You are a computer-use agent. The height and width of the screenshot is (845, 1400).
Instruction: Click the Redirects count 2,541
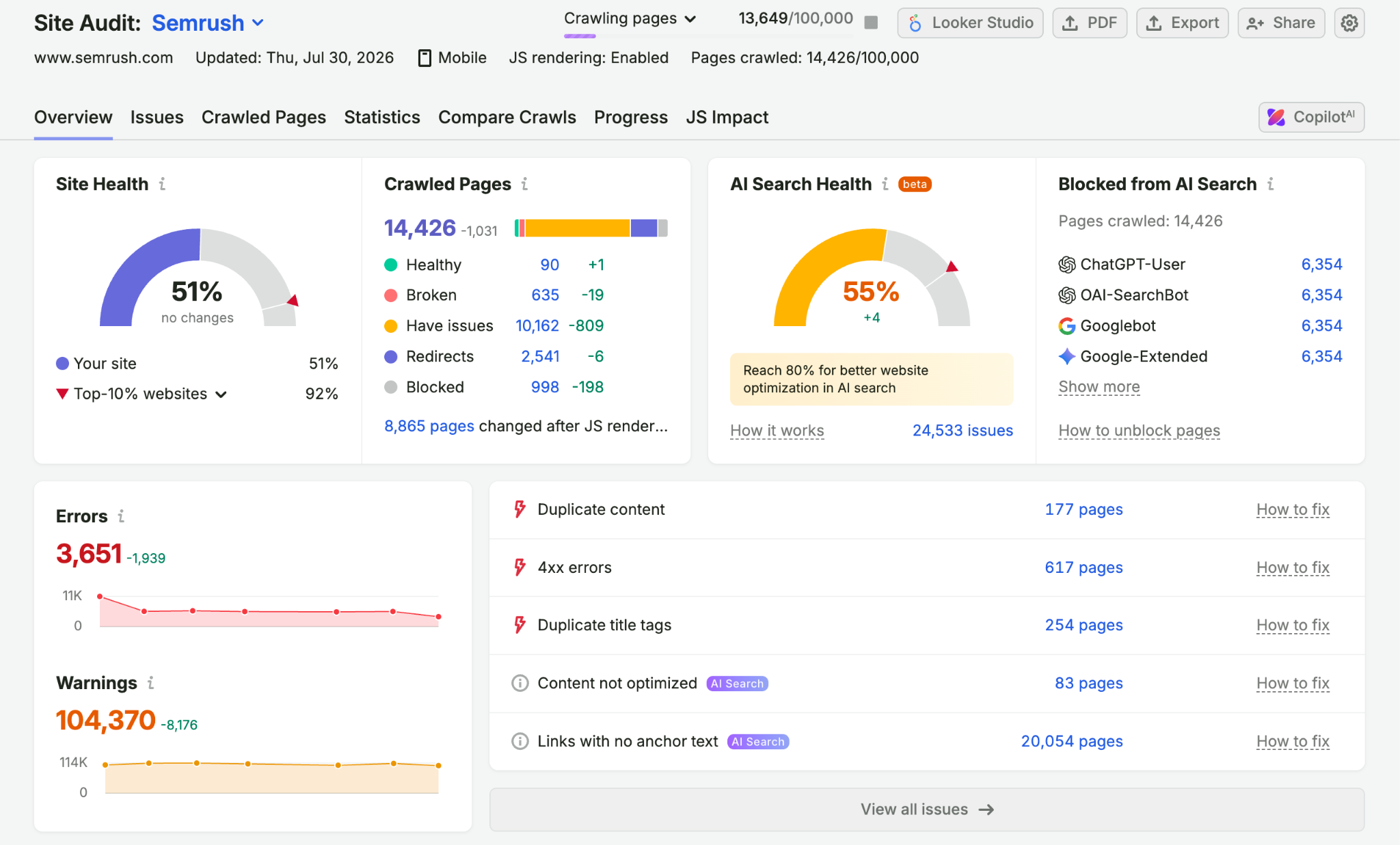click(x=540, y=356)
